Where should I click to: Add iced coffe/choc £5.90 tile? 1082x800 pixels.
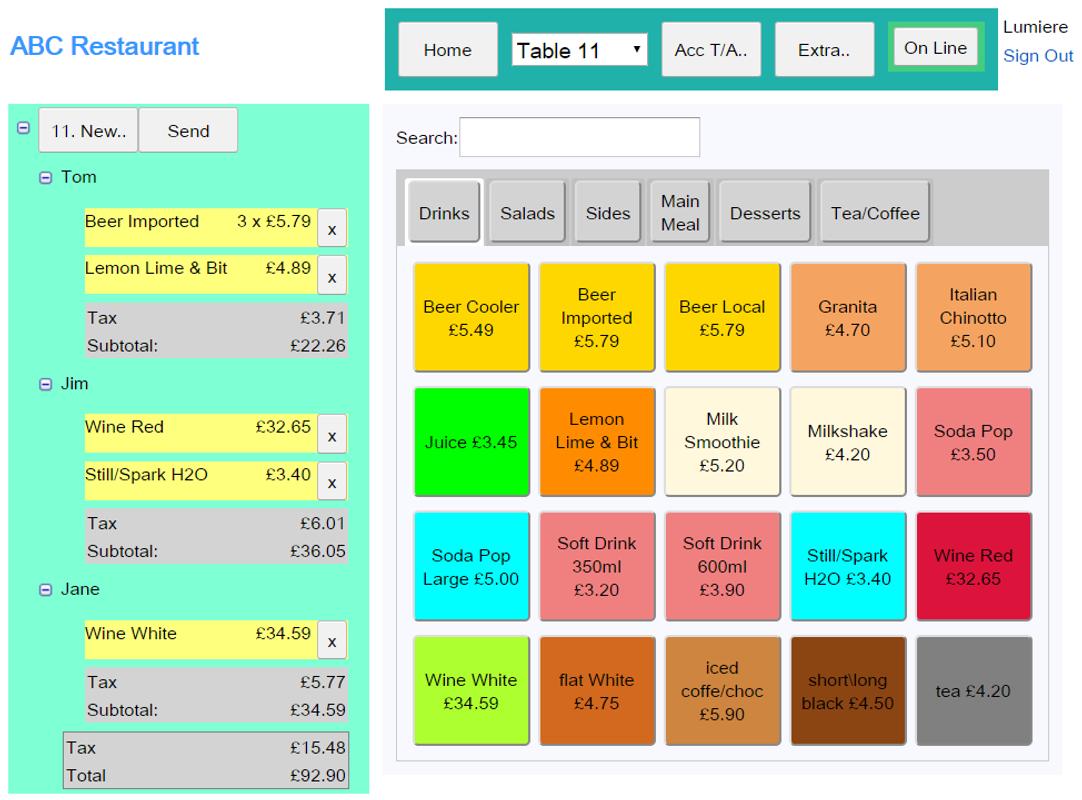click(722, 691)
